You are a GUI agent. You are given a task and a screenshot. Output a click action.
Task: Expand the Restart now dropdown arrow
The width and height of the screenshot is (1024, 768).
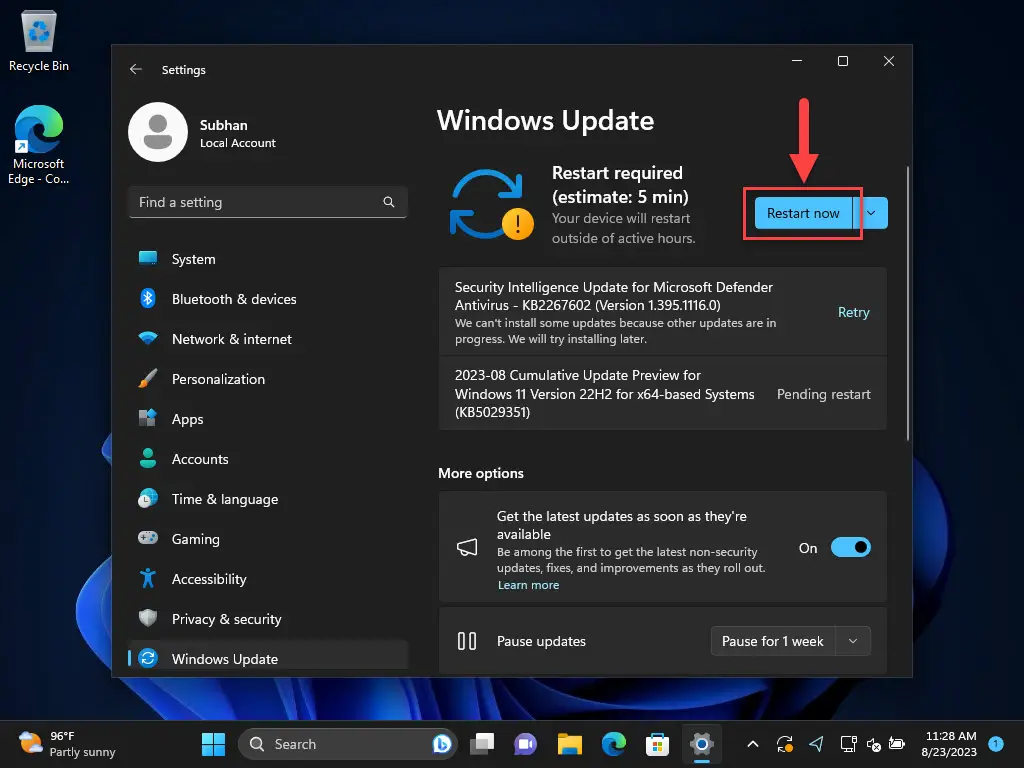tap(871, 214)
